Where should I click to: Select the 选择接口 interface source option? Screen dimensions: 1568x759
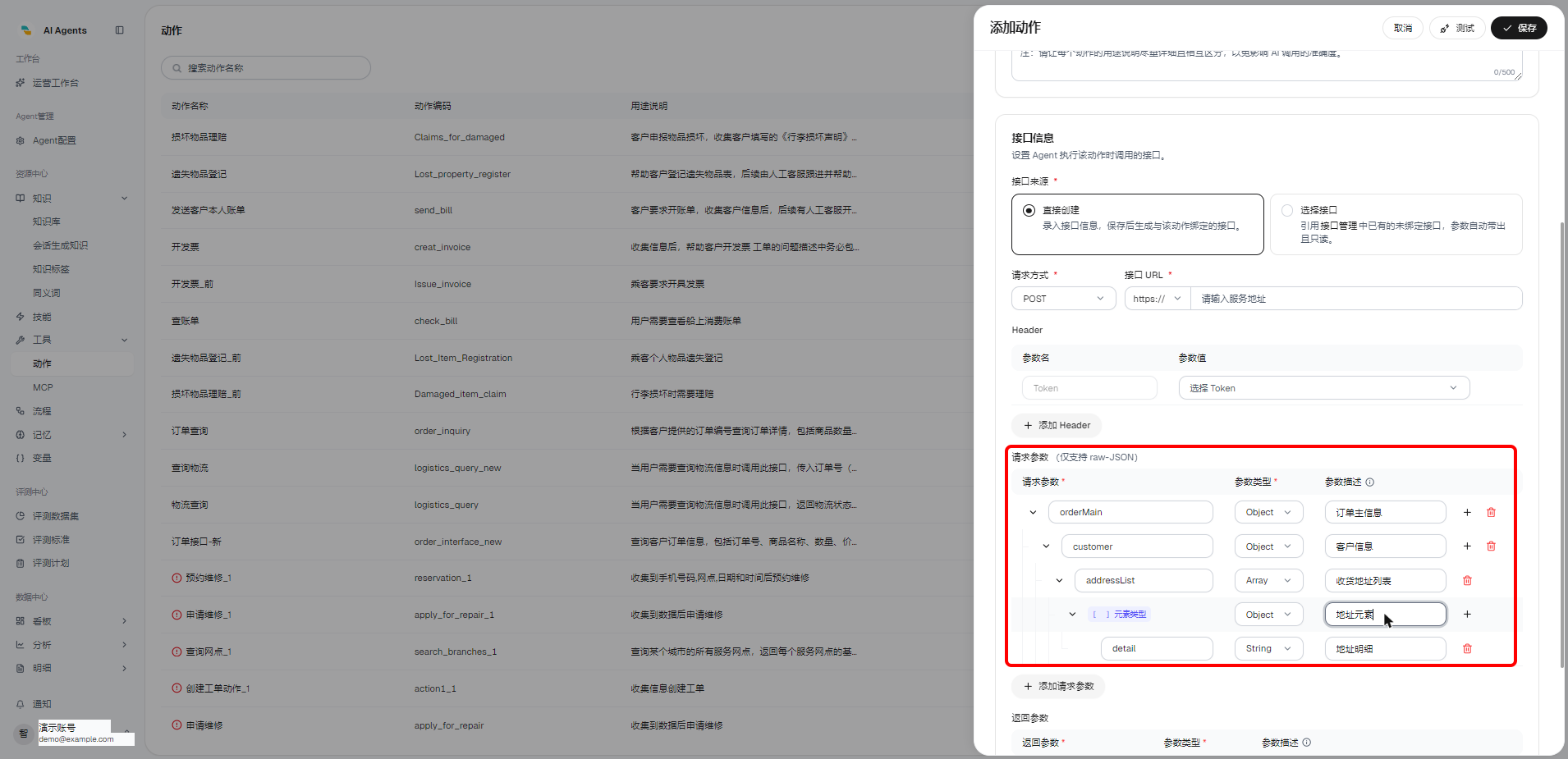pyautogui.click(x=1396, y=224)
